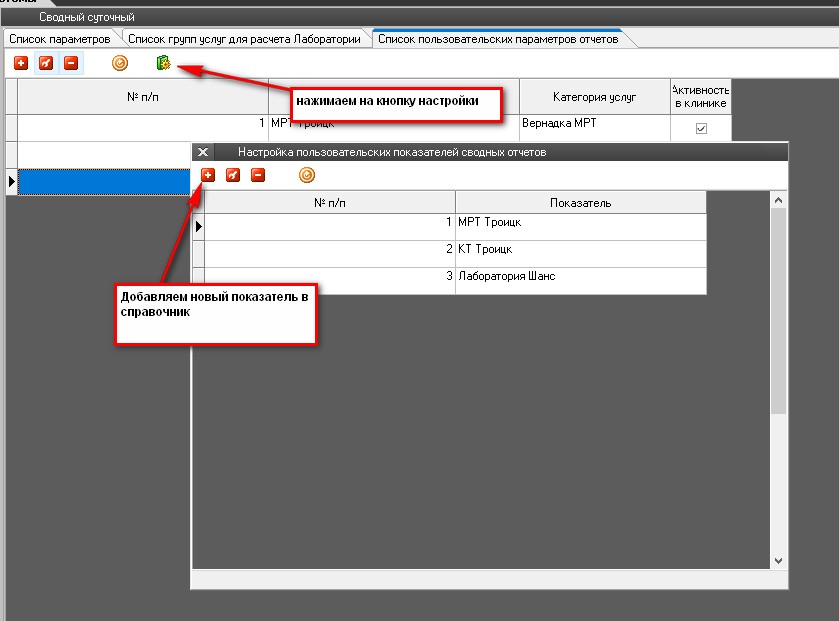
Task: Select the КТ Троицк indicator row
Action: [580, 249]
